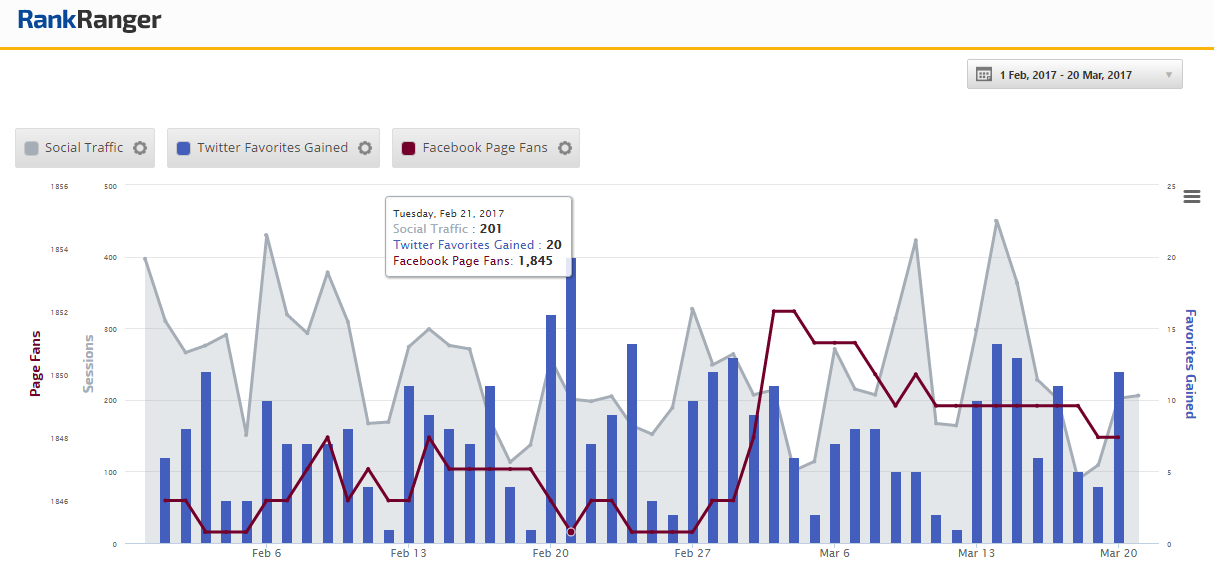1214x578 pixels.
Task: Click the RankRanger logo
Action: (x=89, y=20)
